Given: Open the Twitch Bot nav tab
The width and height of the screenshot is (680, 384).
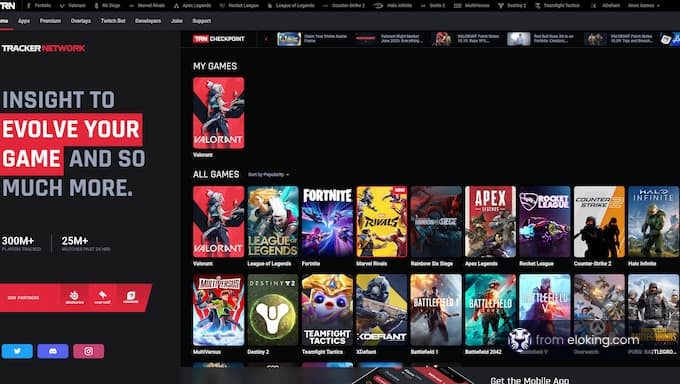Looking at the screenshot, I should tap(113, 21).
